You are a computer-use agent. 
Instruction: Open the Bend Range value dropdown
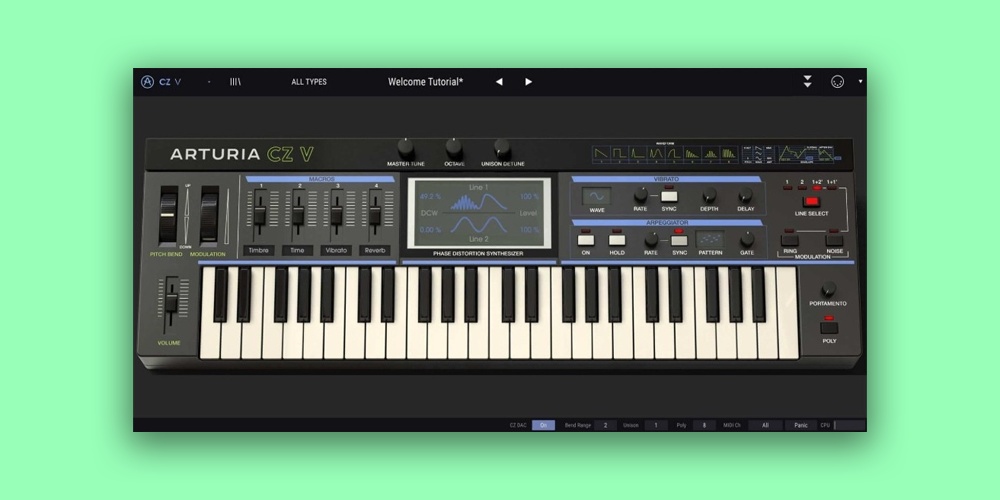tap(606, 425)
